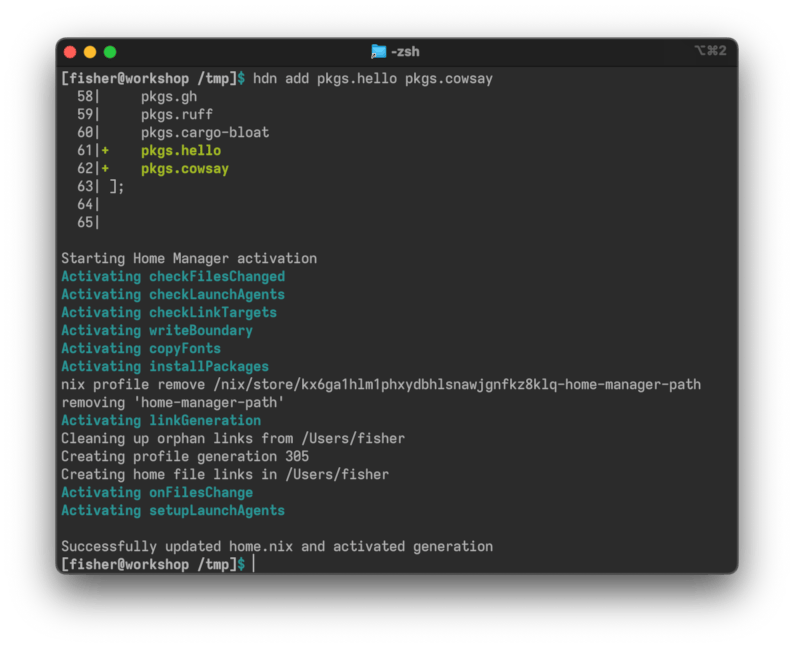The image size is (794, 648).
Task: Click the plus marker on line 62
Action: pos(105,169)
